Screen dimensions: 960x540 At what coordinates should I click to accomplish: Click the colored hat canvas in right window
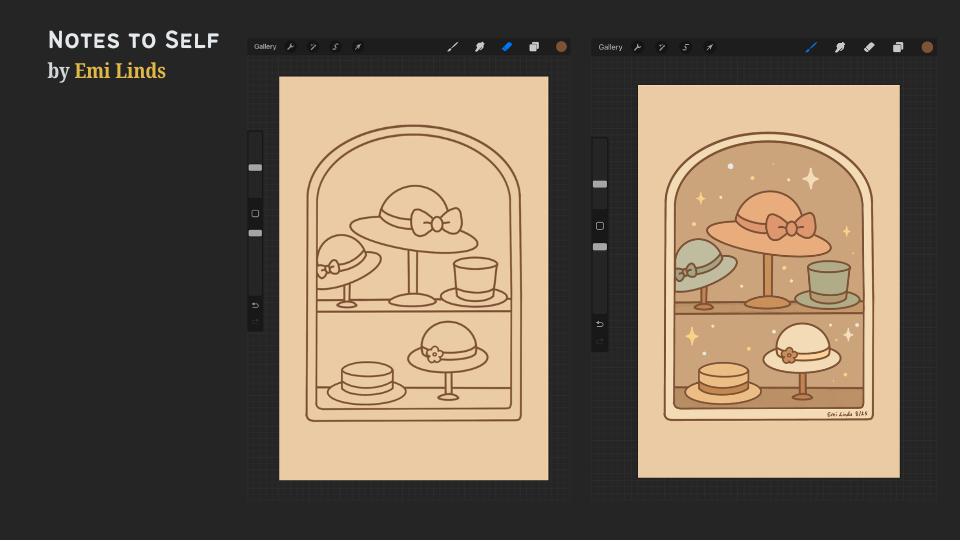click(x=769, y=282)
